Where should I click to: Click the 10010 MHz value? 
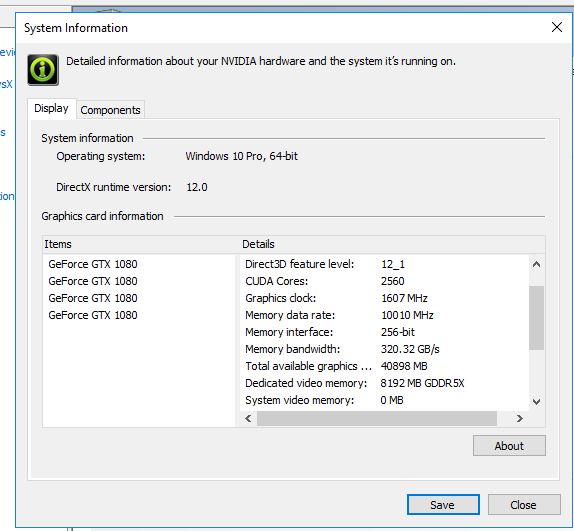(x=407, y=315)
